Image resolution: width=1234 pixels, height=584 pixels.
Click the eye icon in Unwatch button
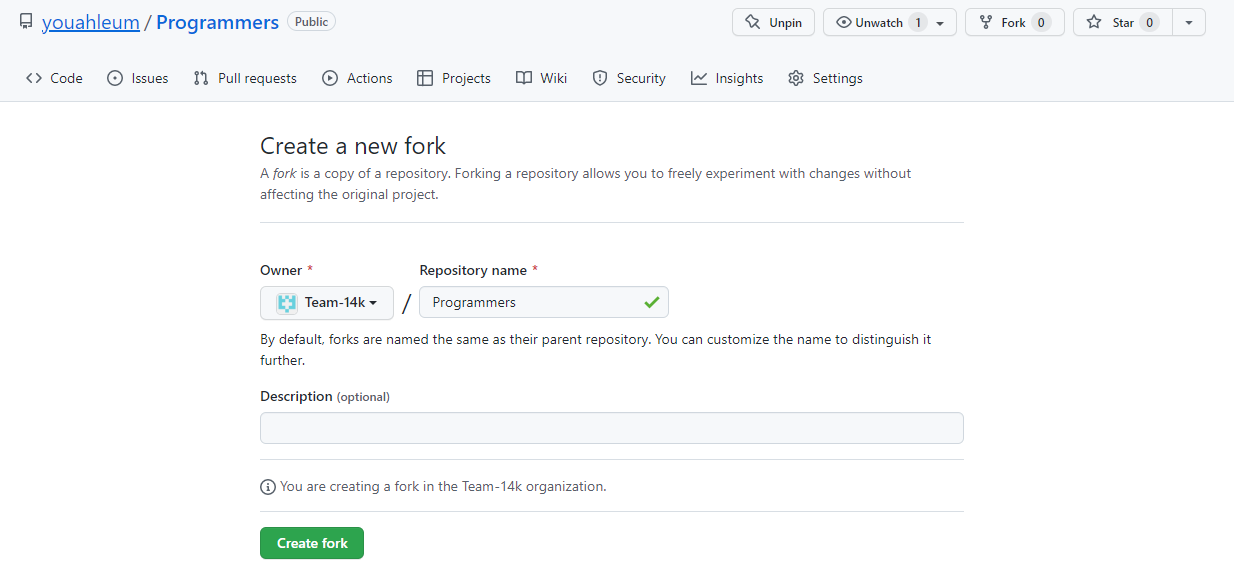click(x=844, y=22)
